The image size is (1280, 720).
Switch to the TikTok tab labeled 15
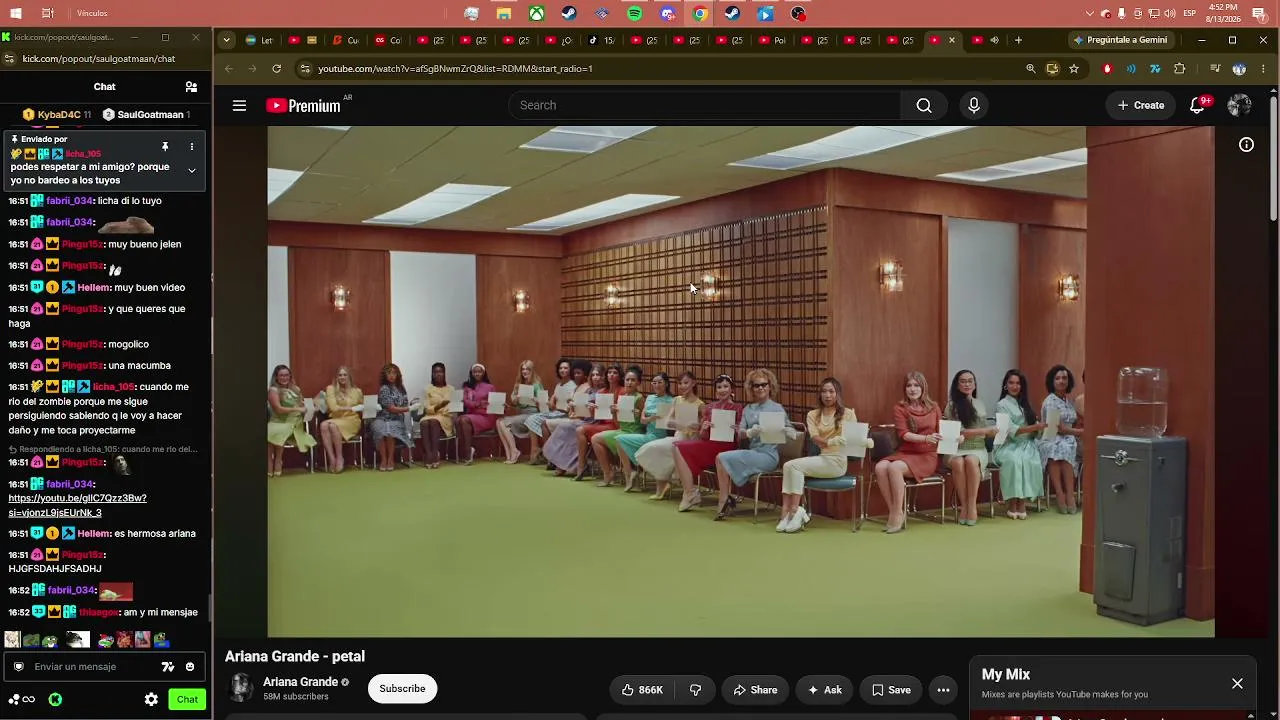pos(602,41)
